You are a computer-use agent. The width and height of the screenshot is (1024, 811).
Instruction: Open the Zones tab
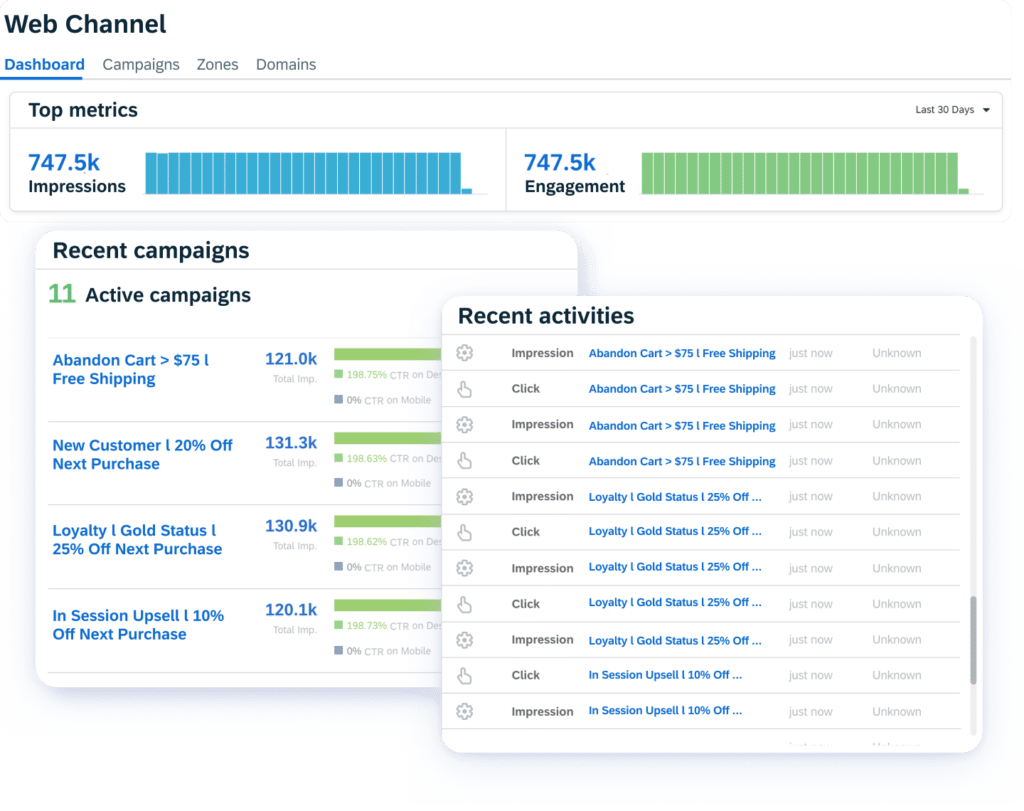217,64
